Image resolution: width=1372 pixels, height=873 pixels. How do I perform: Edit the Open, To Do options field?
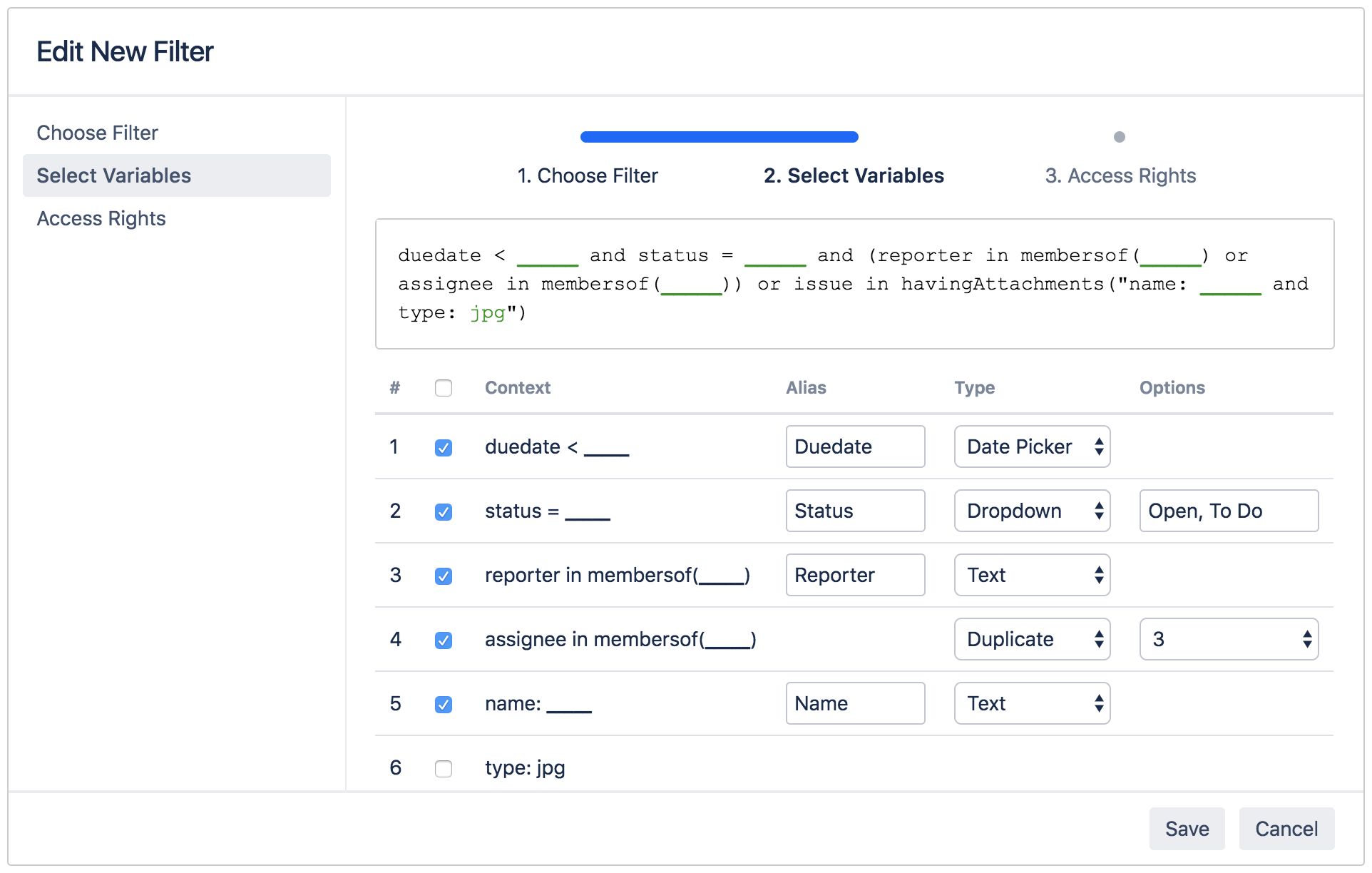pyautogui.click(x=1228, y=511)
